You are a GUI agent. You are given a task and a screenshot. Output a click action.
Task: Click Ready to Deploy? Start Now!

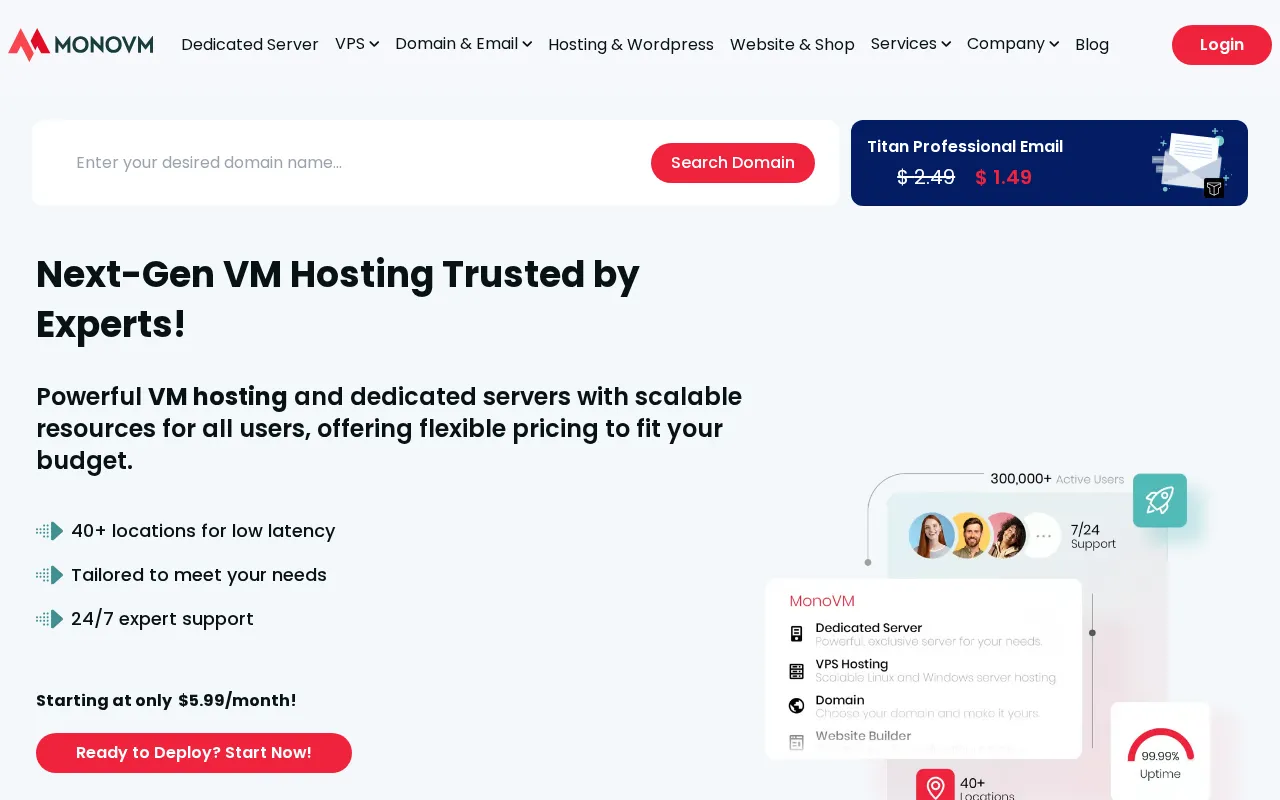click(x=194, y=753)
